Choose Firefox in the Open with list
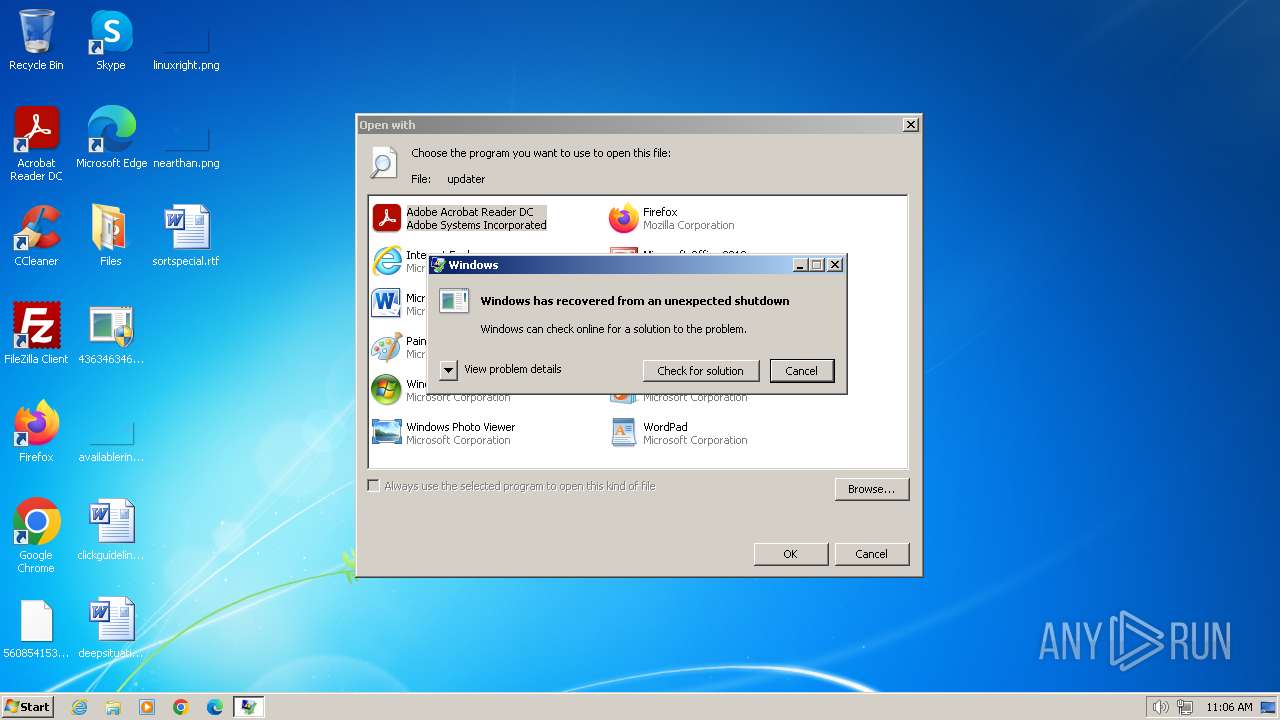1280x720 pixels. tap(672, 218)
